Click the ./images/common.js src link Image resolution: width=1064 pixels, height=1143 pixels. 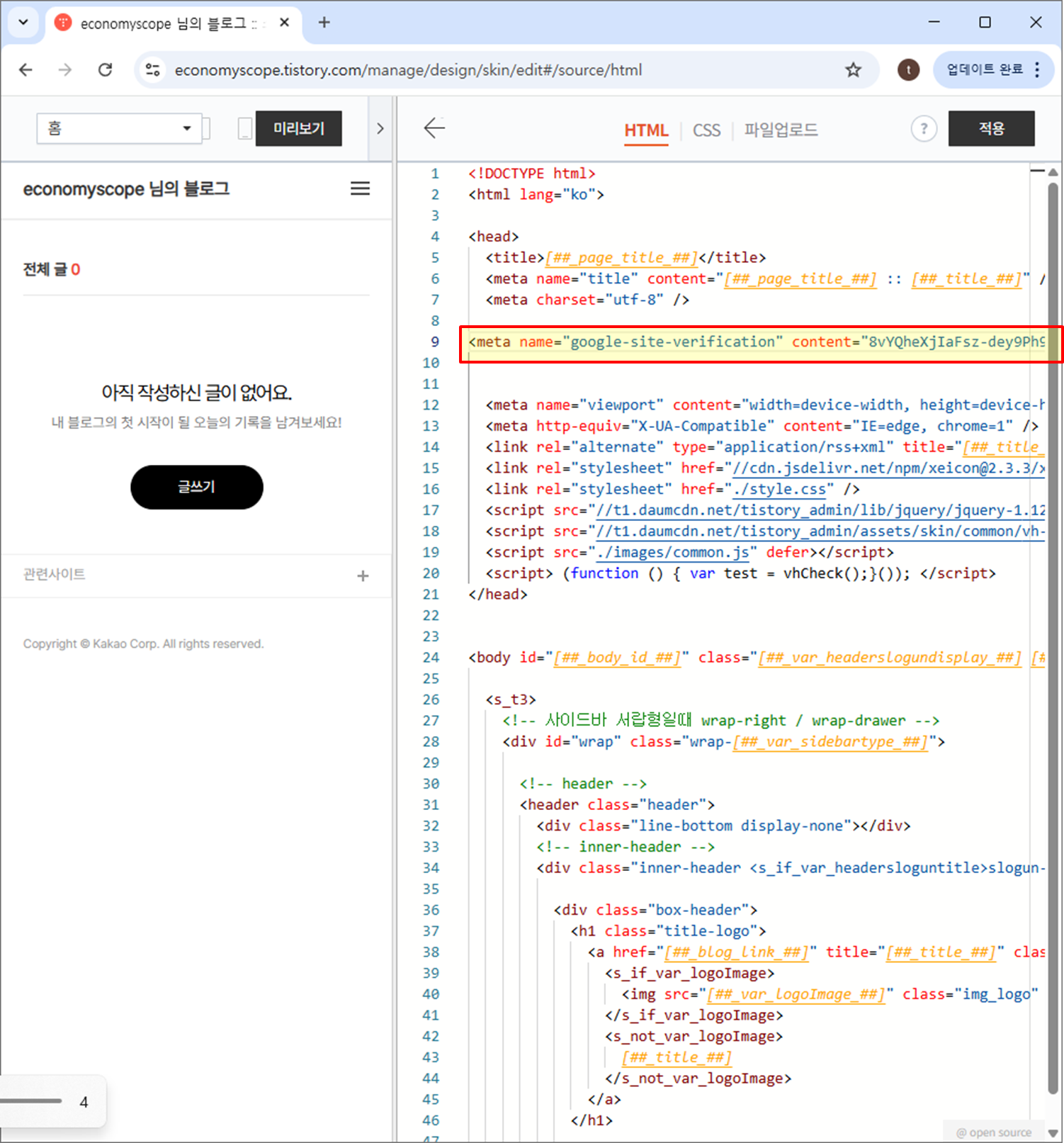coord(673,553)
